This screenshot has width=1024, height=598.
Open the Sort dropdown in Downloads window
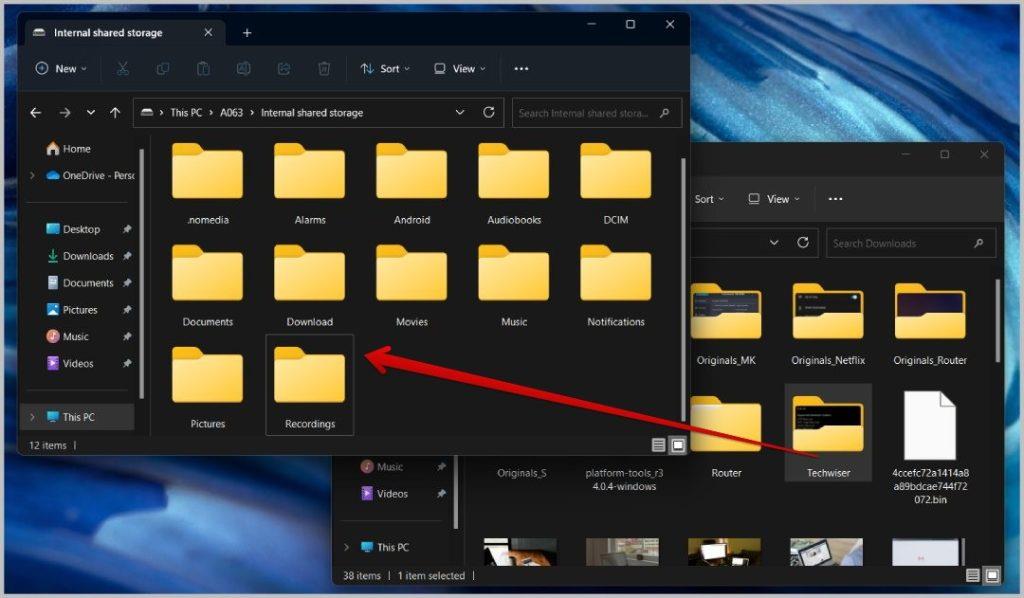tap(709, 199)
